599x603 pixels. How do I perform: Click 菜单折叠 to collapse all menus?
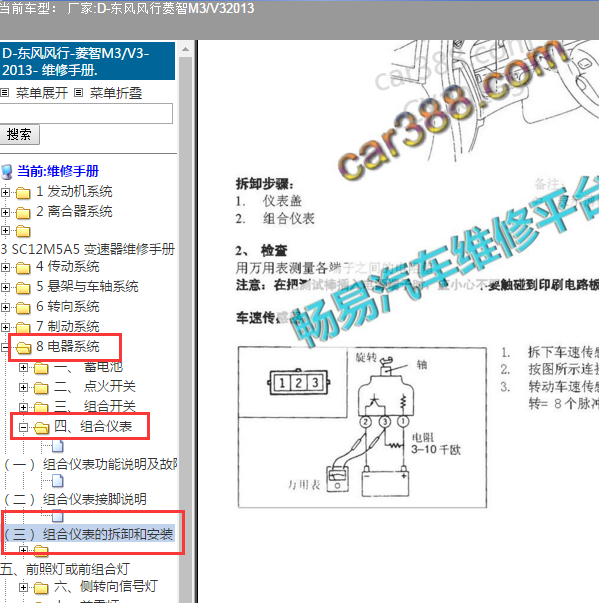pos(116,93)
